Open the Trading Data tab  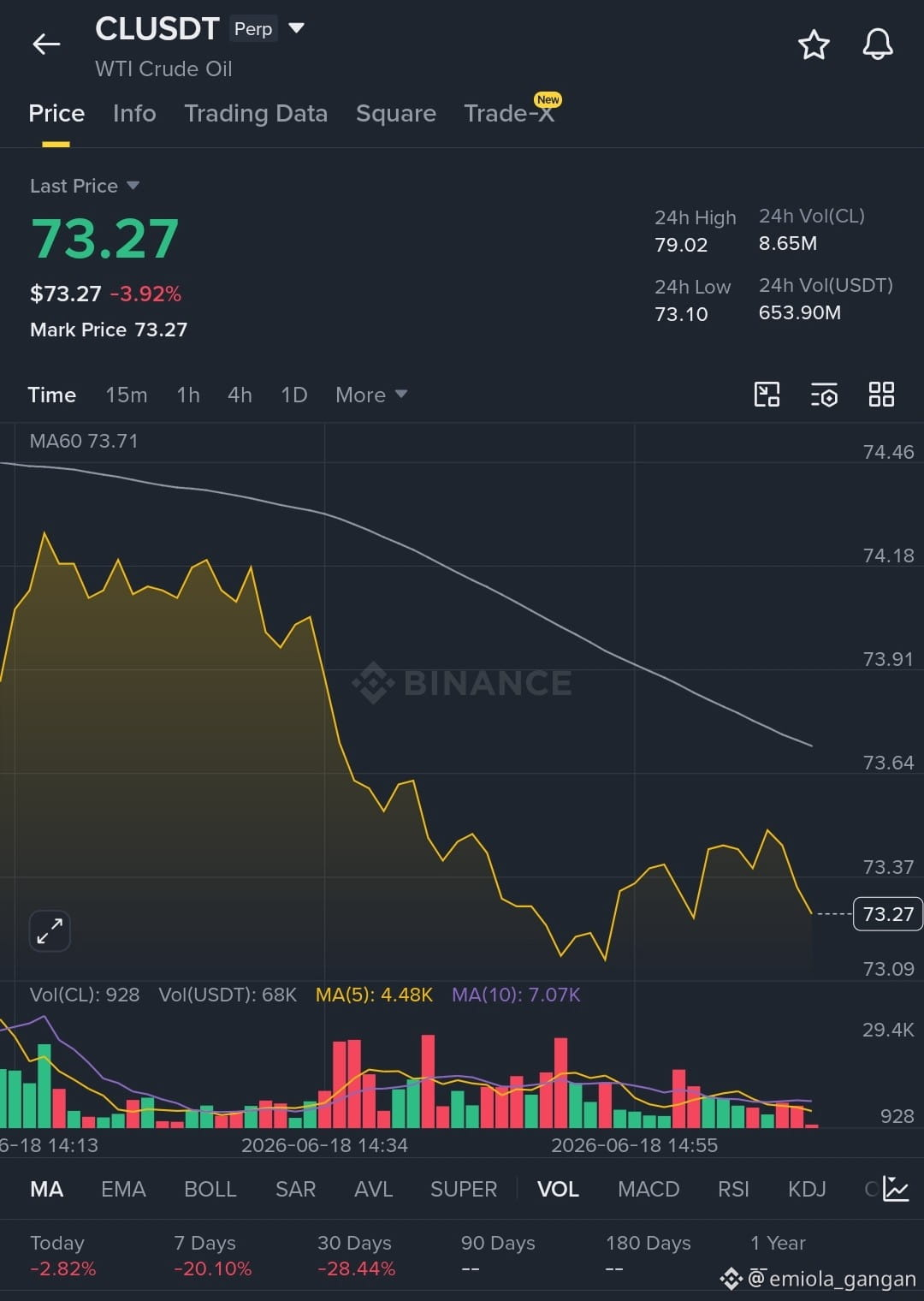256,113
